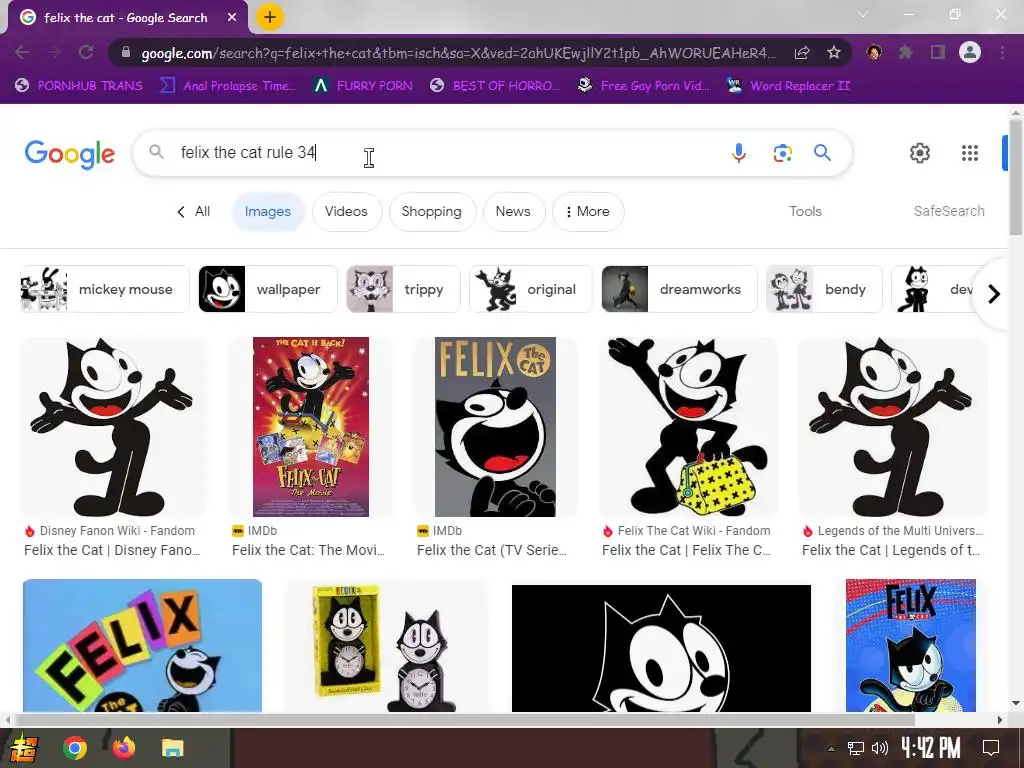1024x768 pixels.
Task: Show hidden tray icons chevron
Action: [x=831, y=748]
